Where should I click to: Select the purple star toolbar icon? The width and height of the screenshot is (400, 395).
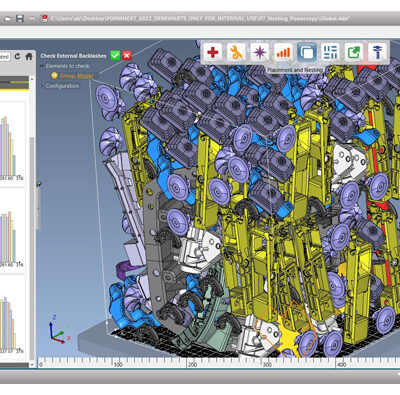(x=260, y=52)
